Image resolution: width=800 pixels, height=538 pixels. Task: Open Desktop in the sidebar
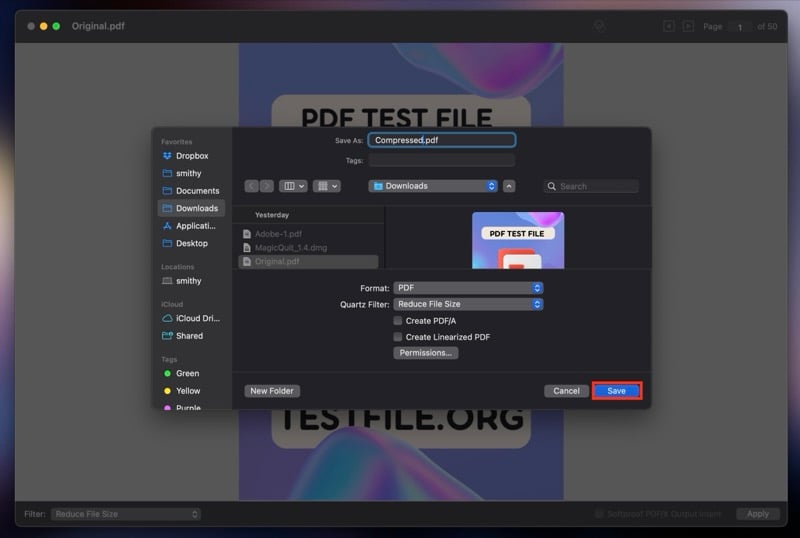191,243
